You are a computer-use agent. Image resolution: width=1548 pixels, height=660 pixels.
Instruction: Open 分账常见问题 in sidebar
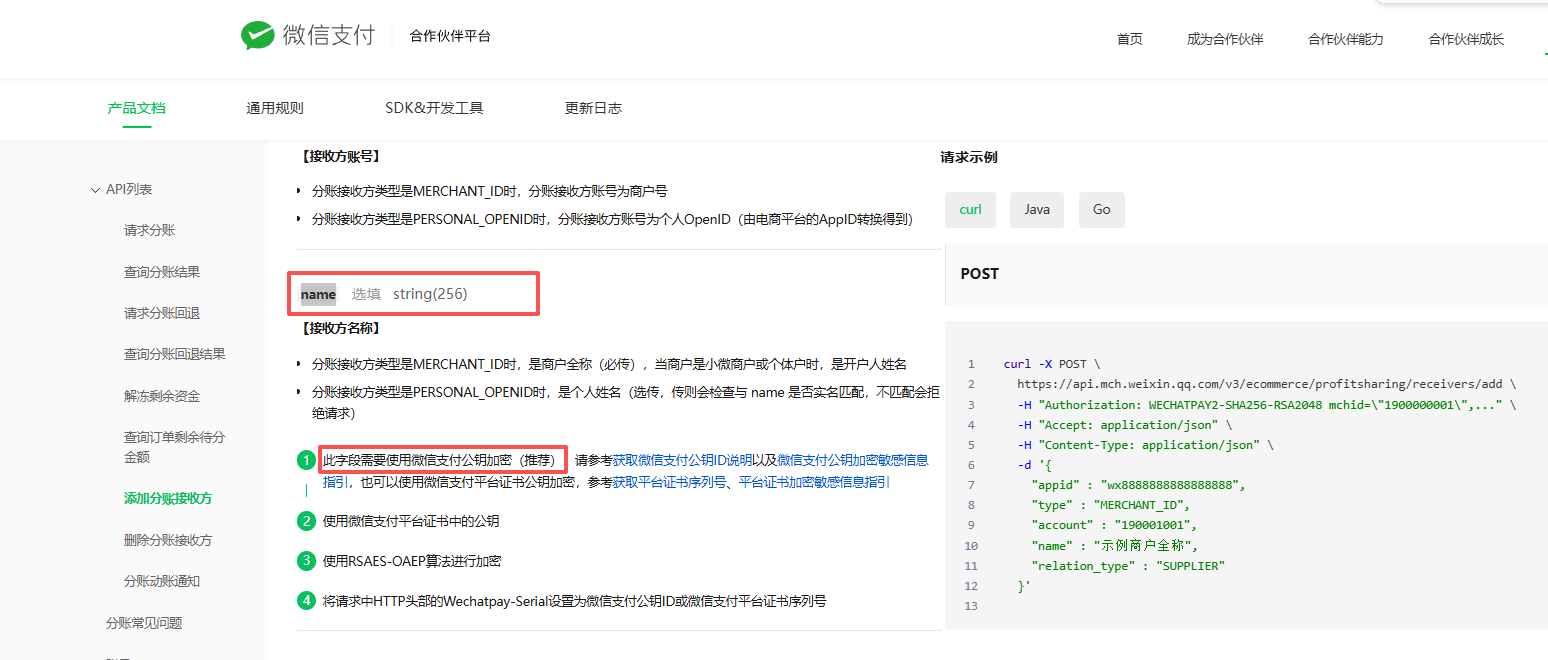click(x=144, y=623)
